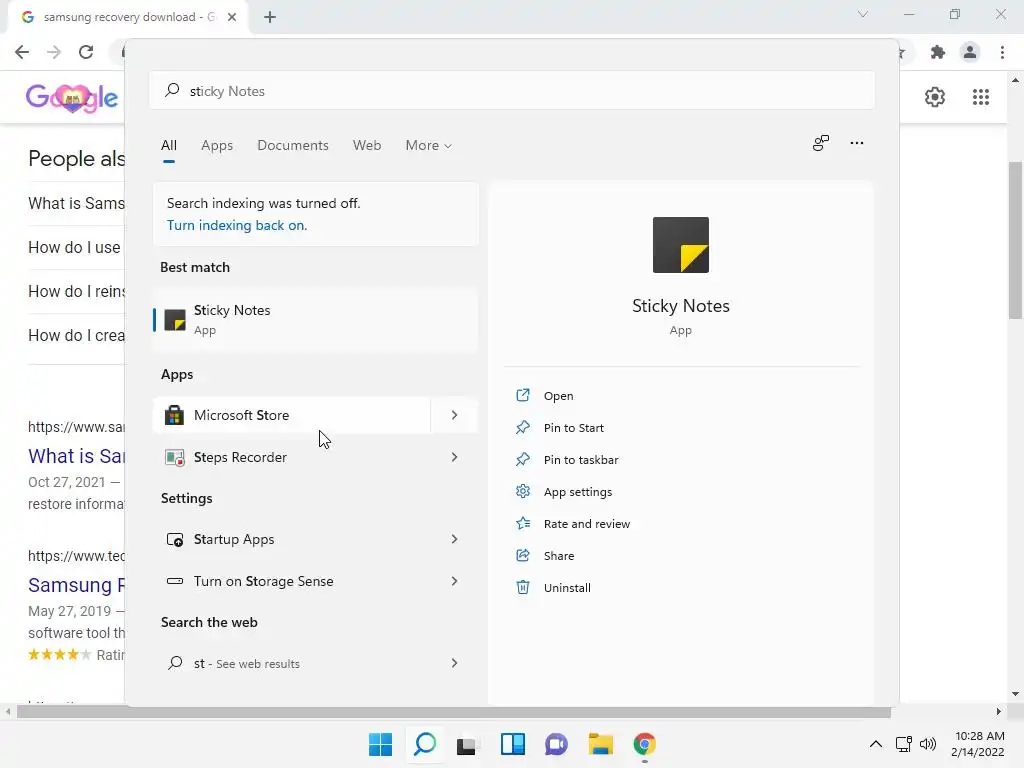Click Turn indexing back on link
Screen dimensions: 1024x768
(x=237, y=225)
